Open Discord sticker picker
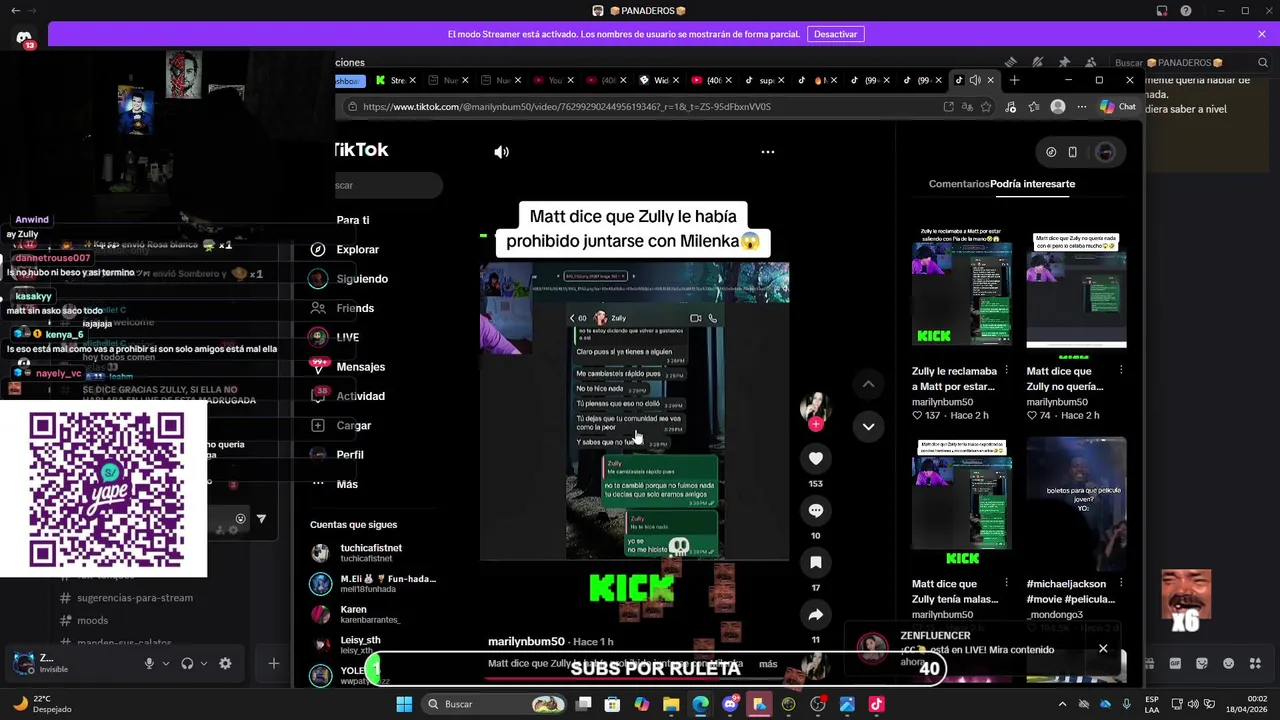Image resolution: width=1280 pixels, height=720 pixels. (1202, 663)
